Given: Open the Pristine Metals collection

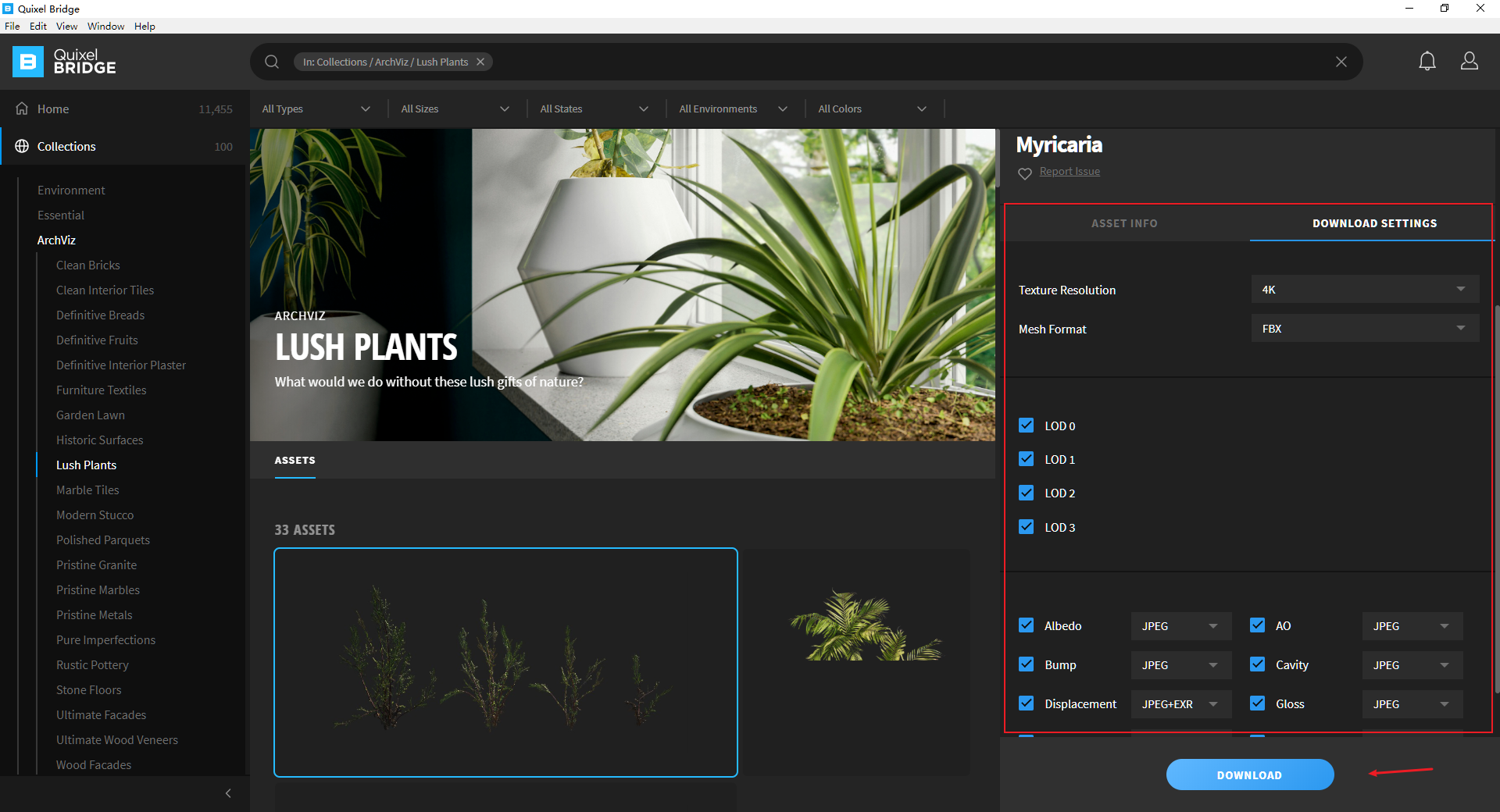Looking at the screenshot, I should coord(95,614).
